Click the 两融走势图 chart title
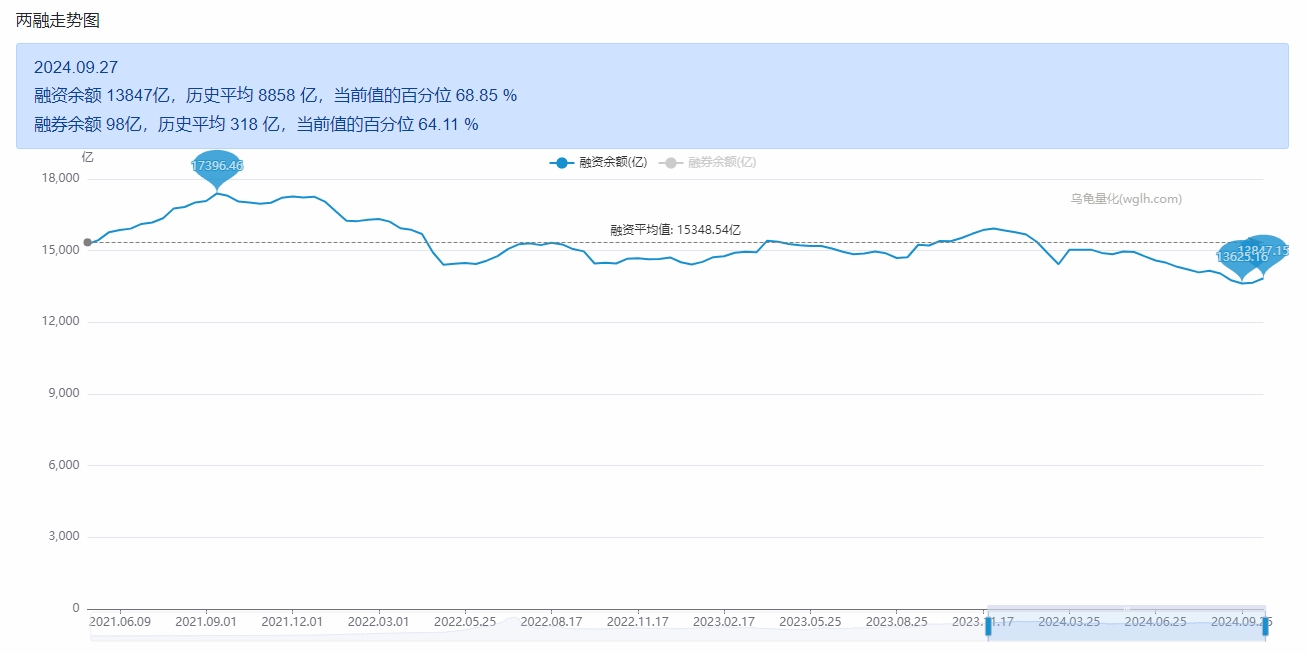 [58, 21]
